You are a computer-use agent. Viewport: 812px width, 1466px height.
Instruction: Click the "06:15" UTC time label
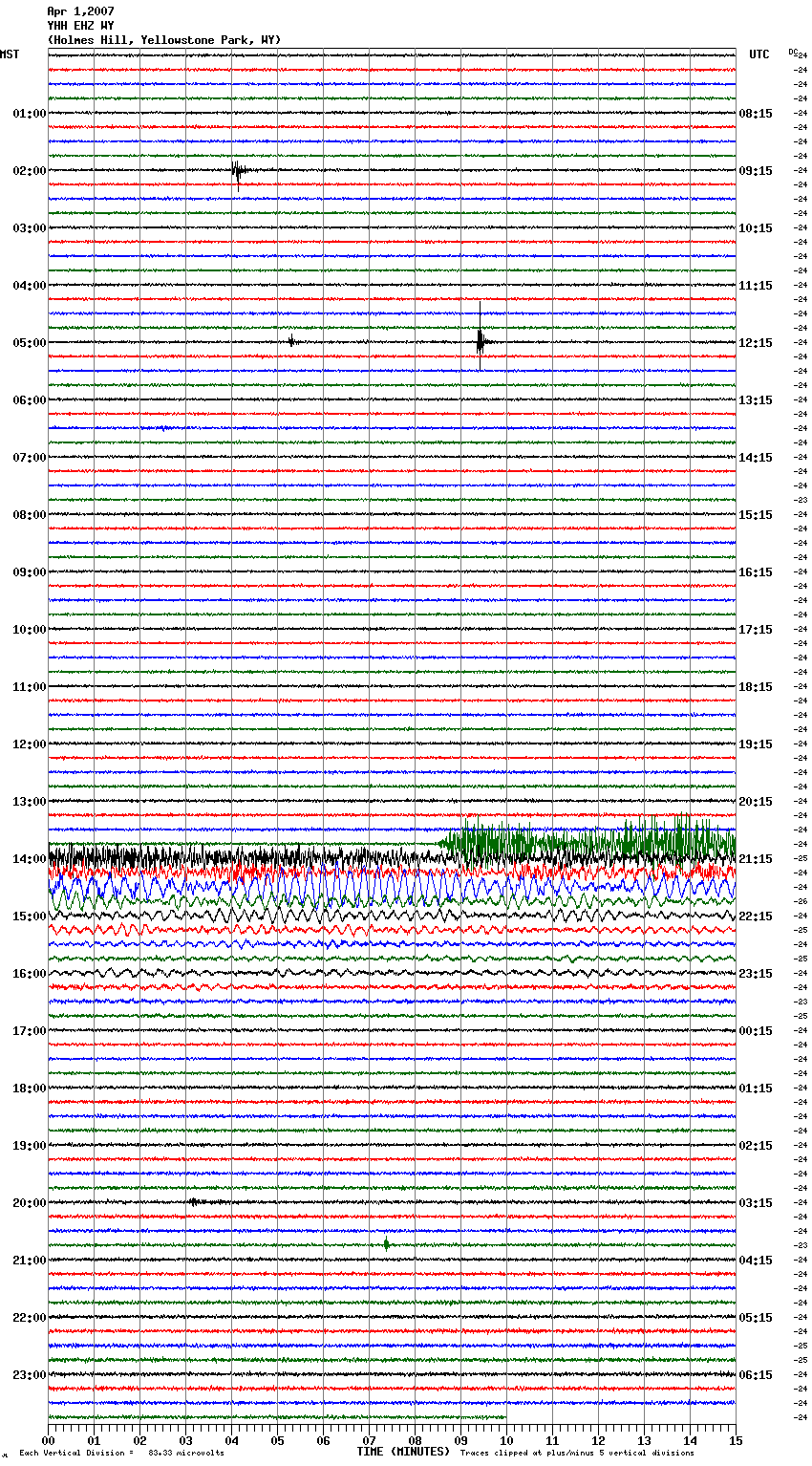click(x=756, y=1375)
